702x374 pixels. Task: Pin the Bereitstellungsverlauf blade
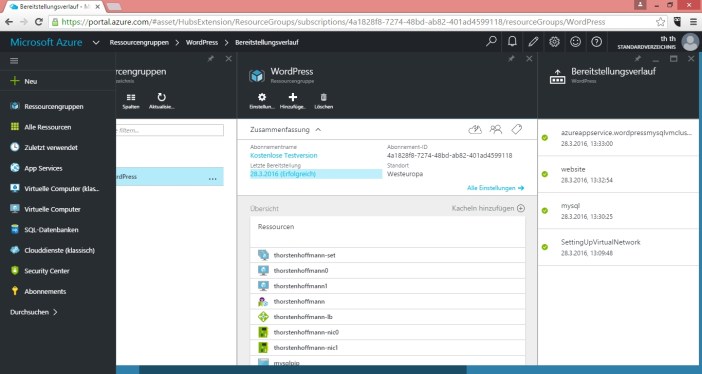pyautogui.click(x=638, y=59)
